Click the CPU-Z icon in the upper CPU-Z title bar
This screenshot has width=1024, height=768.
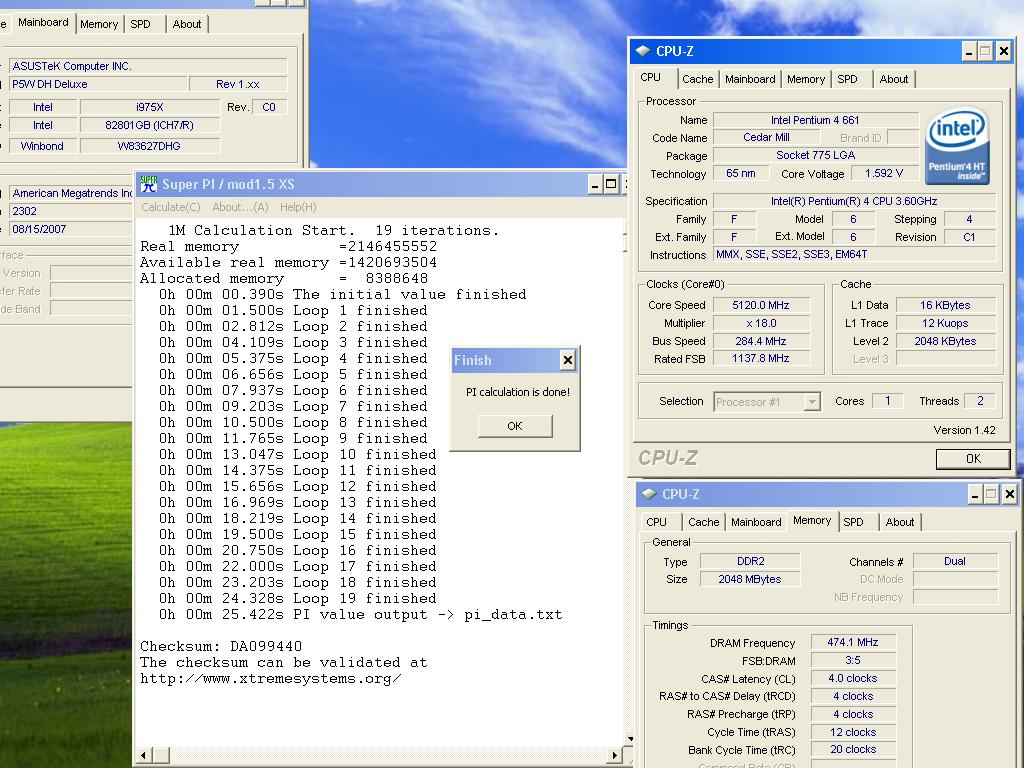(x=643, y=51)
